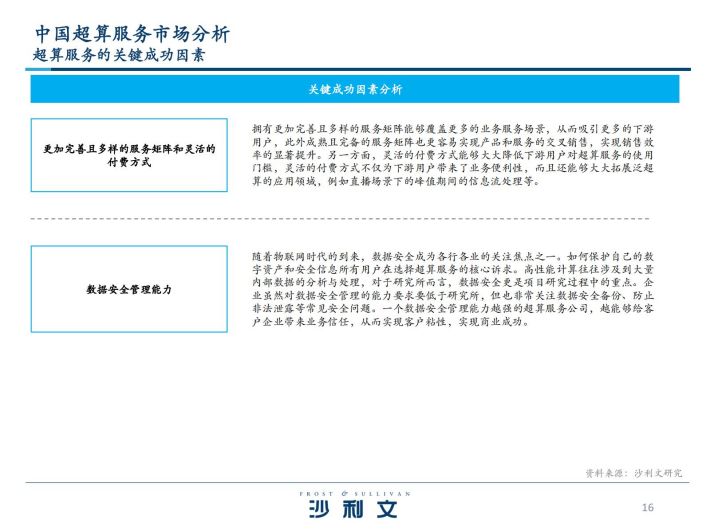Click paragraph starting '拥有更加完善且多样的服务矩阵'
710x532 pixels.
tap(453, 155)
